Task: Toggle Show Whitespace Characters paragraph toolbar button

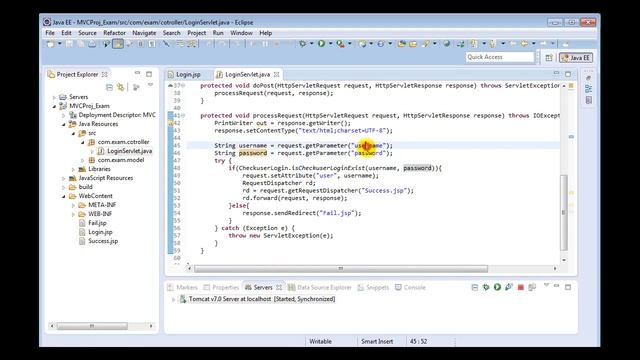Action: click(152, 44)
